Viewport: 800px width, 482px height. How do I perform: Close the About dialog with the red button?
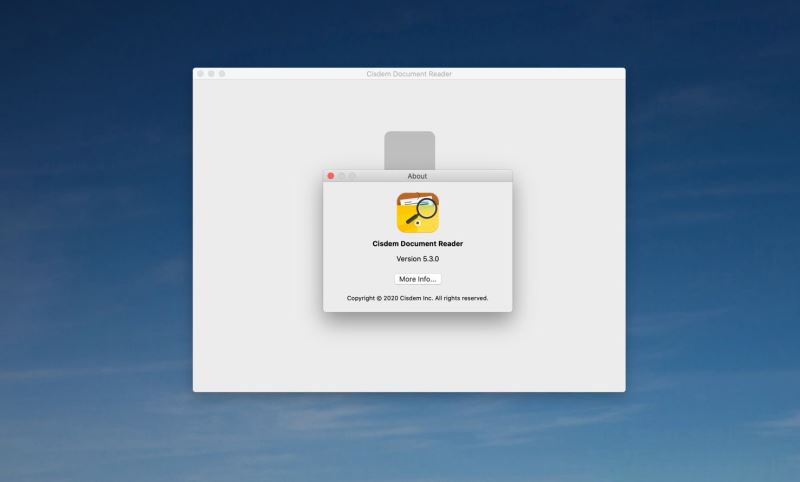point(331,176)
